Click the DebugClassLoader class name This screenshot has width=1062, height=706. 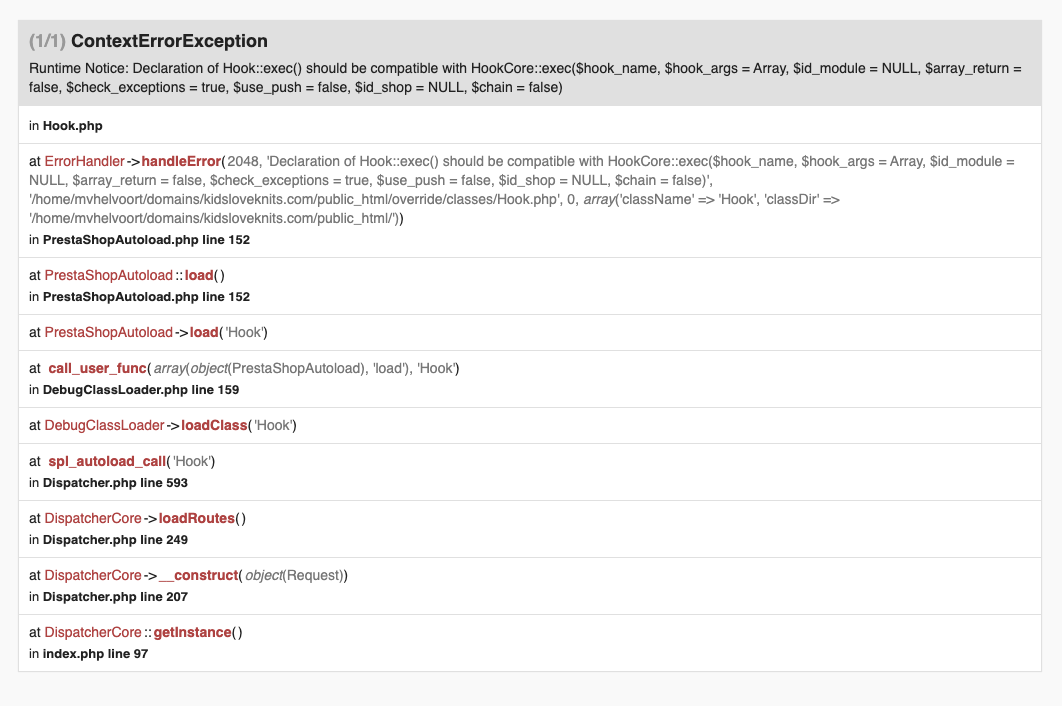click(x=104, y=425)
